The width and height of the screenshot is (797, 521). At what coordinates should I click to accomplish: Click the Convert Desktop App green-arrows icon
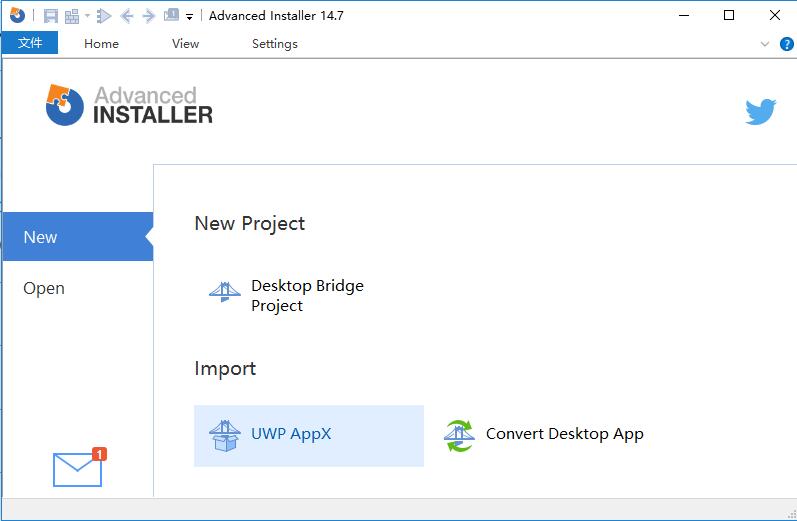(459, 436)
